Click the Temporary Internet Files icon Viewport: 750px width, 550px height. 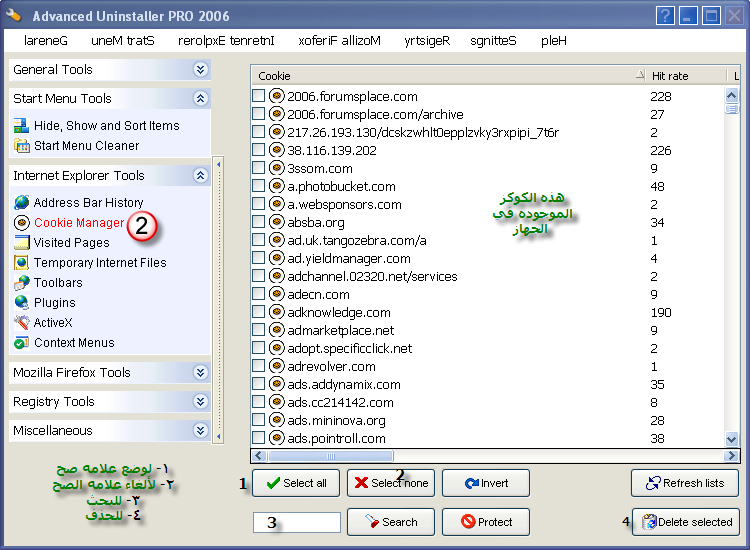tap(22, 263)
